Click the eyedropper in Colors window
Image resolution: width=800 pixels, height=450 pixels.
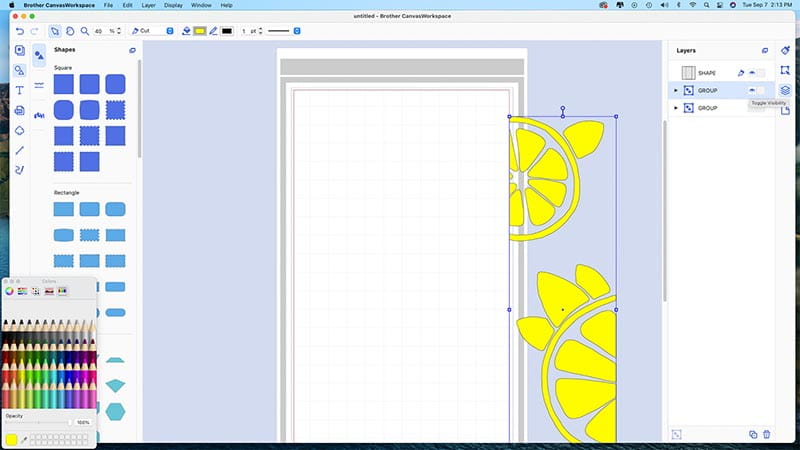tap(23, 439)
